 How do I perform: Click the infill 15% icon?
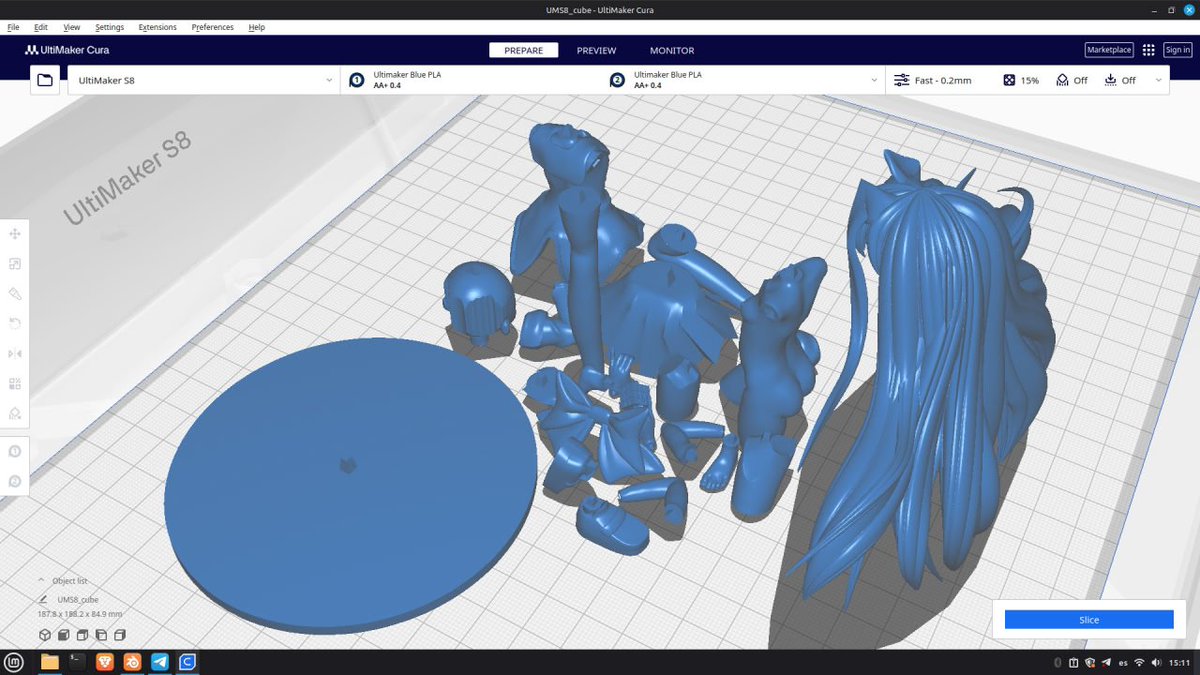[x=1009, y=80]
